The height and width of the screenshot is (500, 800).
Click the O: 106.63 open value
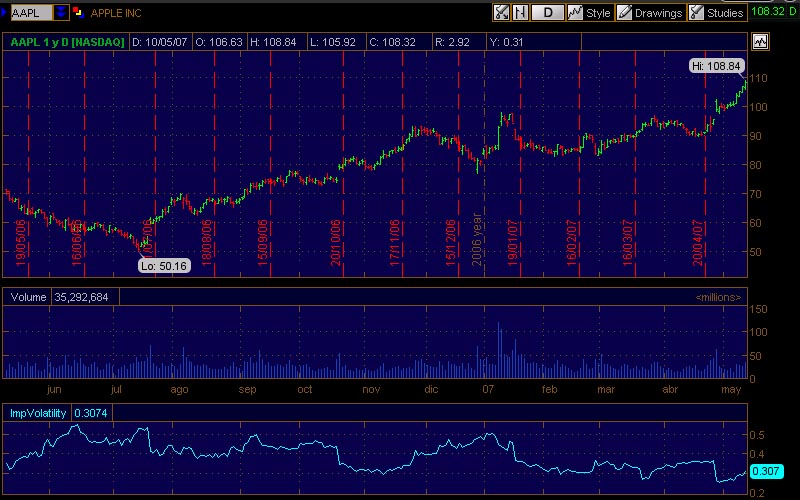[219, 42]
